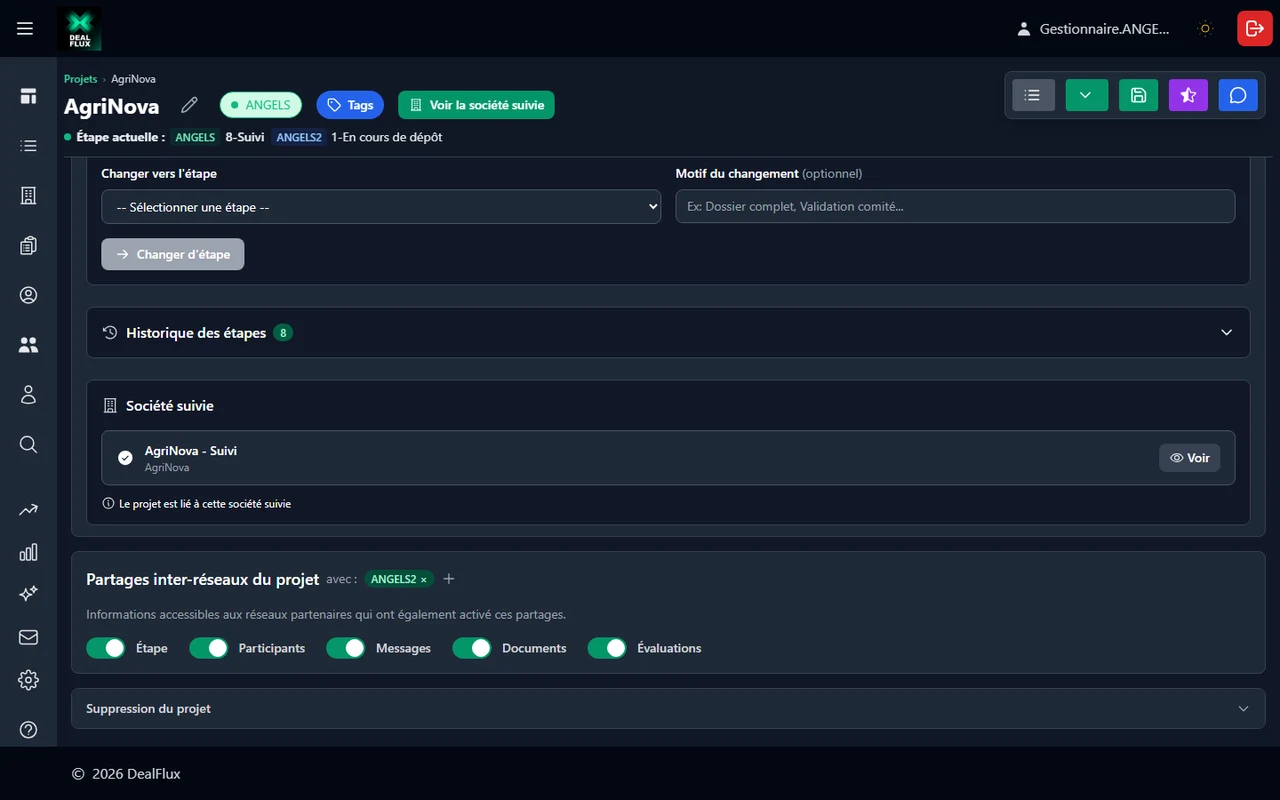1280x800 pixels.
Task: Open the trending arrow icon in the sidebar
Action: pyautogui.click(x=28, y=510)
